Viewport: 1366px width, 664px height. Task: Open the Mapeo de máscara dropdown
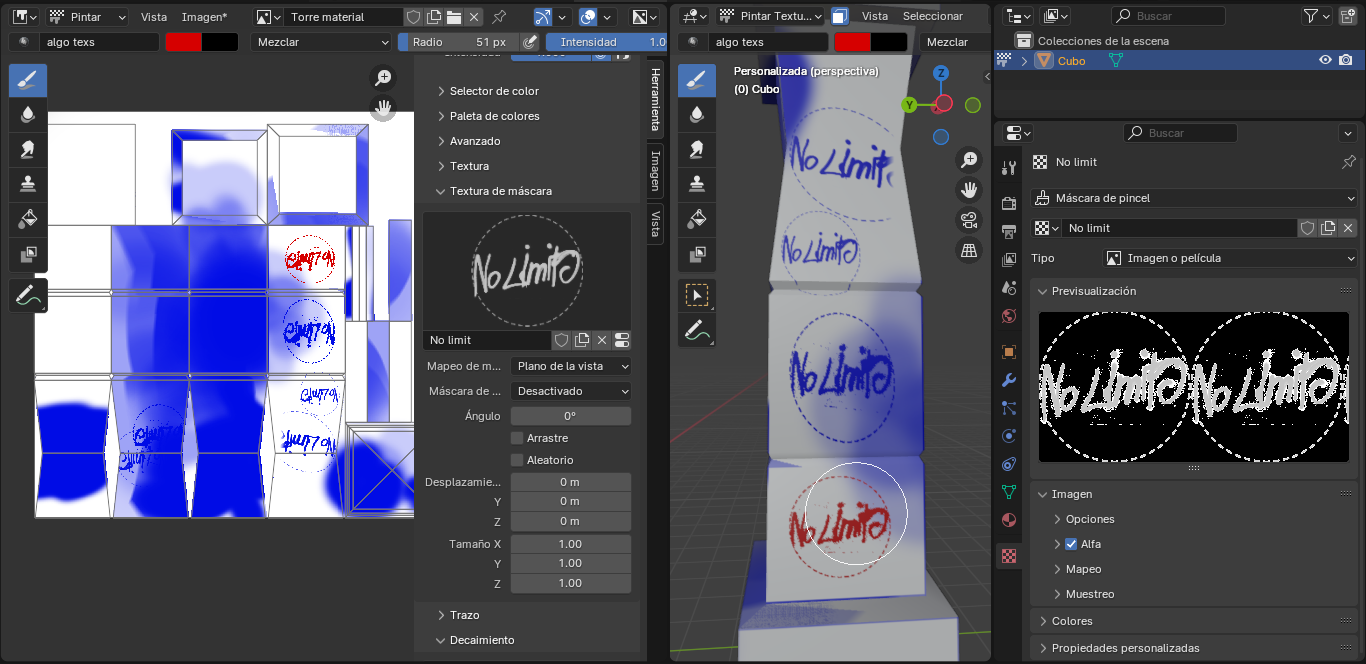click(571, 366)
